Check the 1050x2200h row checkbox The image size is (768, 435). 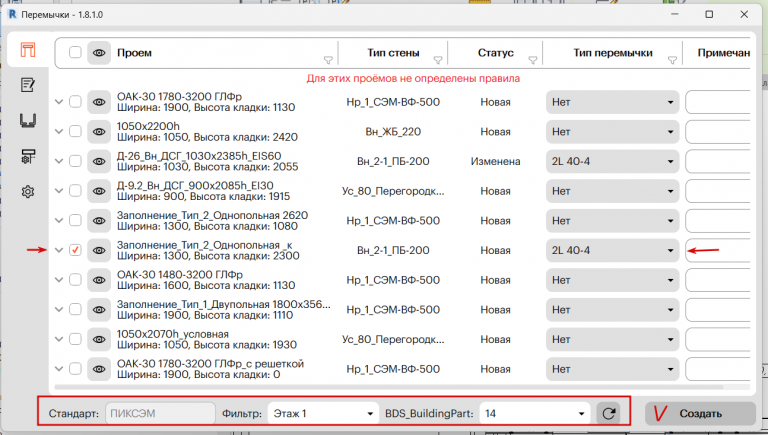coord(75,132)
